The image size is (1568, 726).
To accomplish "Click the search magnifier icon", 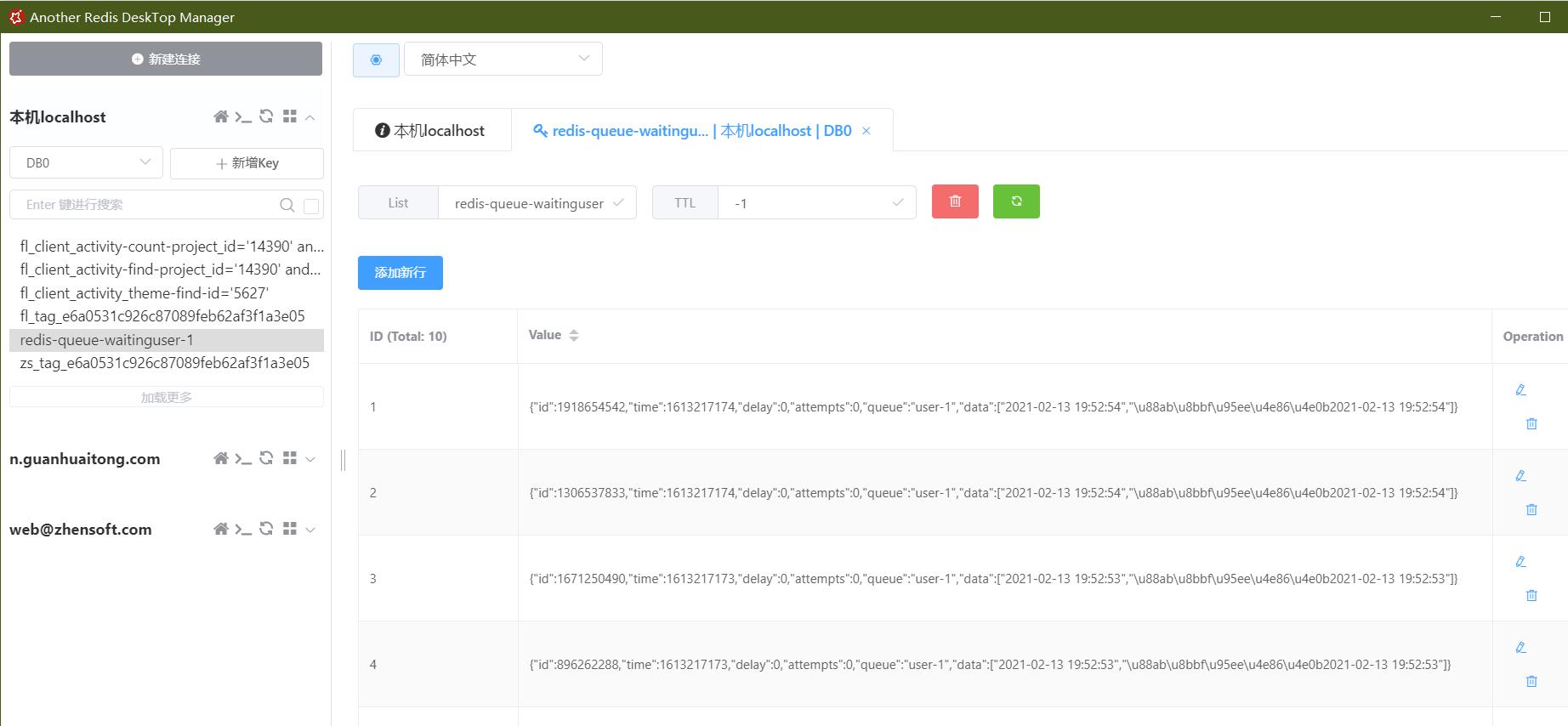I will 287,205.
